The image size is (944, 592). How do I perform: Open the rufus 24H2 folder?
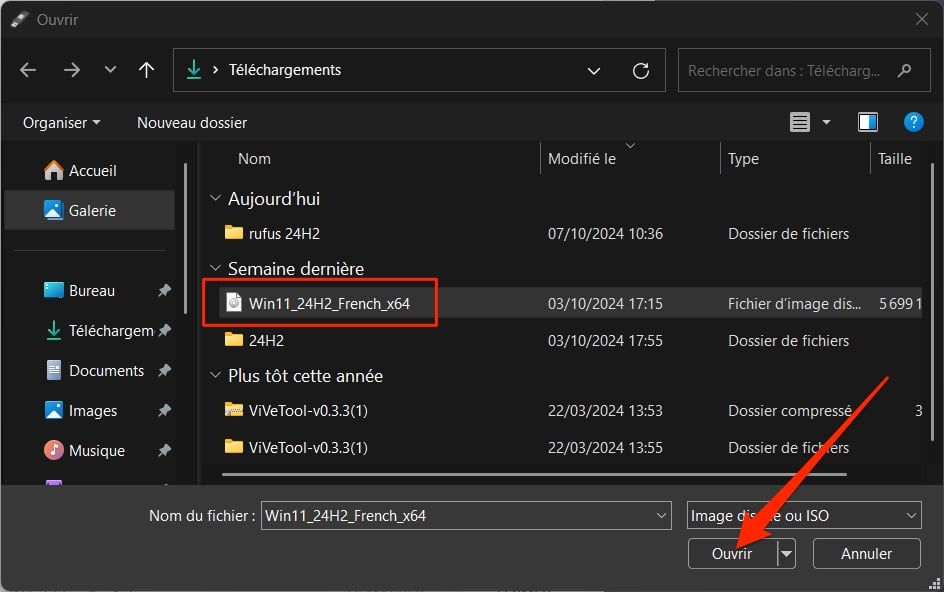[x=284, y=233]
